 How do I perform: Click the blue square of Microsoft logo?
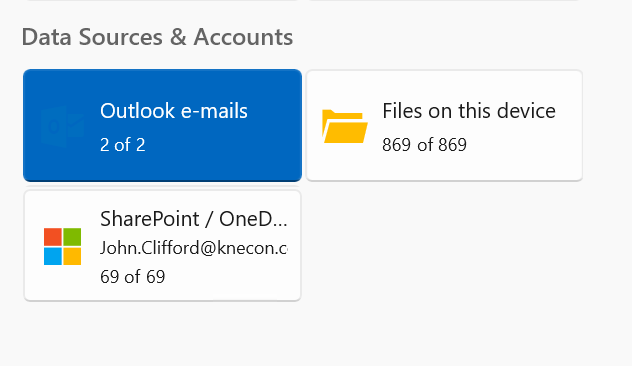(x=53, y=256)
